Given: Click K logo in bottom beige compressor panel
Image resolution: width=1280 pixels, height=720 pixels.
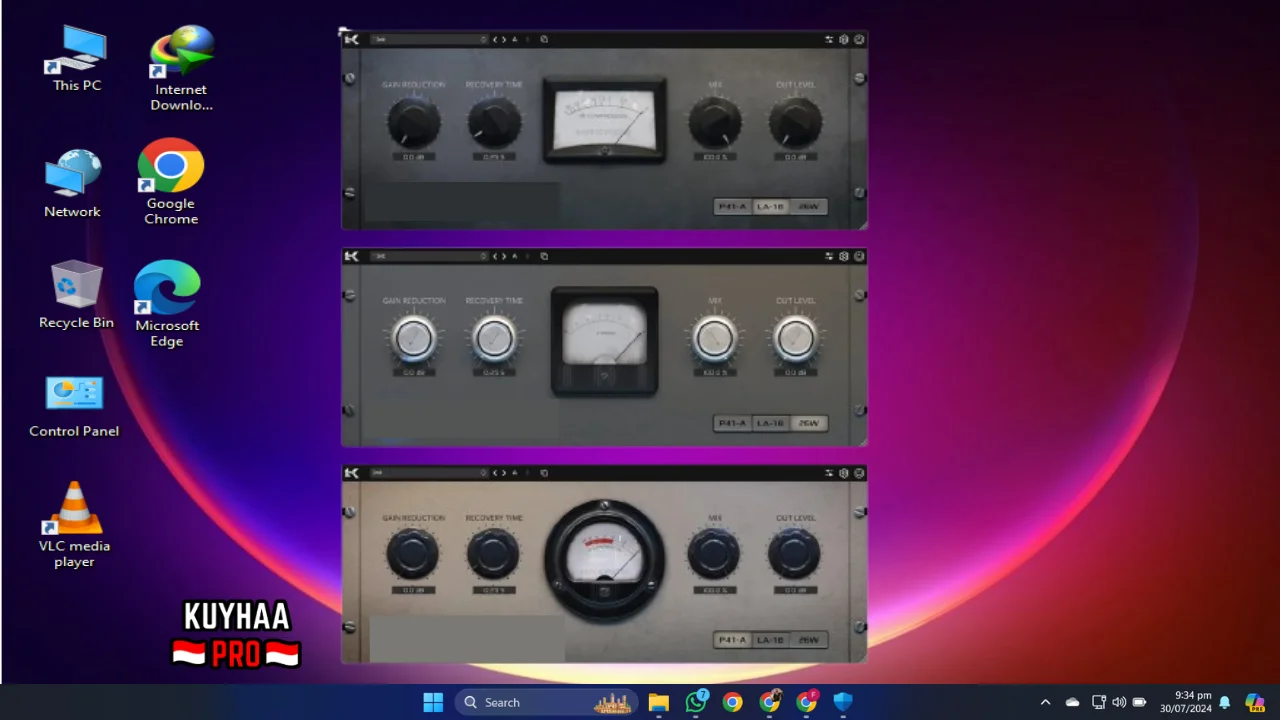Looking at the screenshot, I should [352, 472].
